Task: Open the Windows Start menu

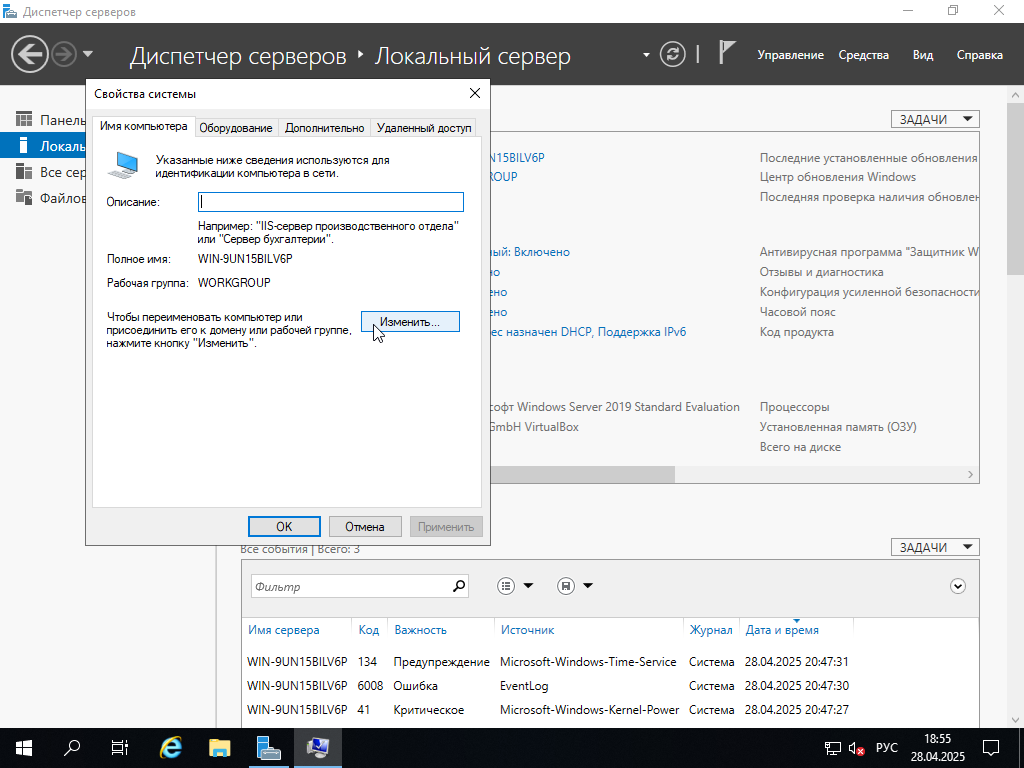Action: [24, 748]
